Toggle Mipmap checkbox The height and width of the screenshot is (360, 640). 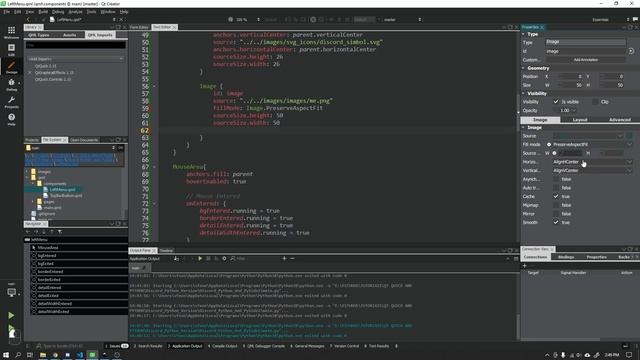click(x=556, y=205)
